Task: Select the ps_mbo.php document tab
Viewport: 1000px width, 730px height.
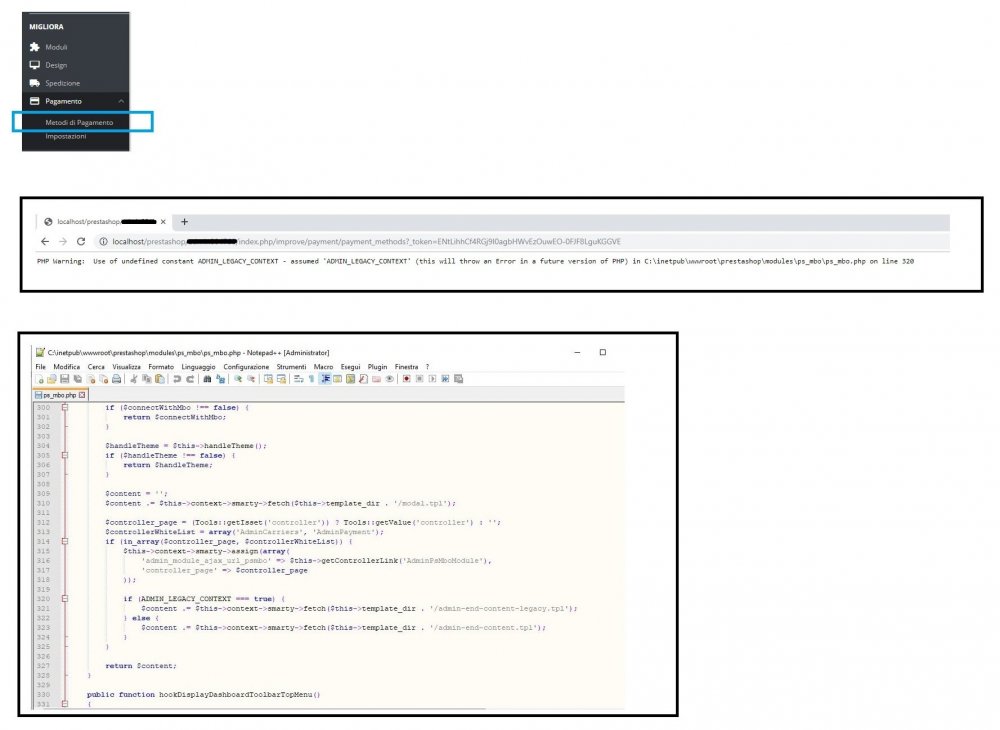Action: 59,395
